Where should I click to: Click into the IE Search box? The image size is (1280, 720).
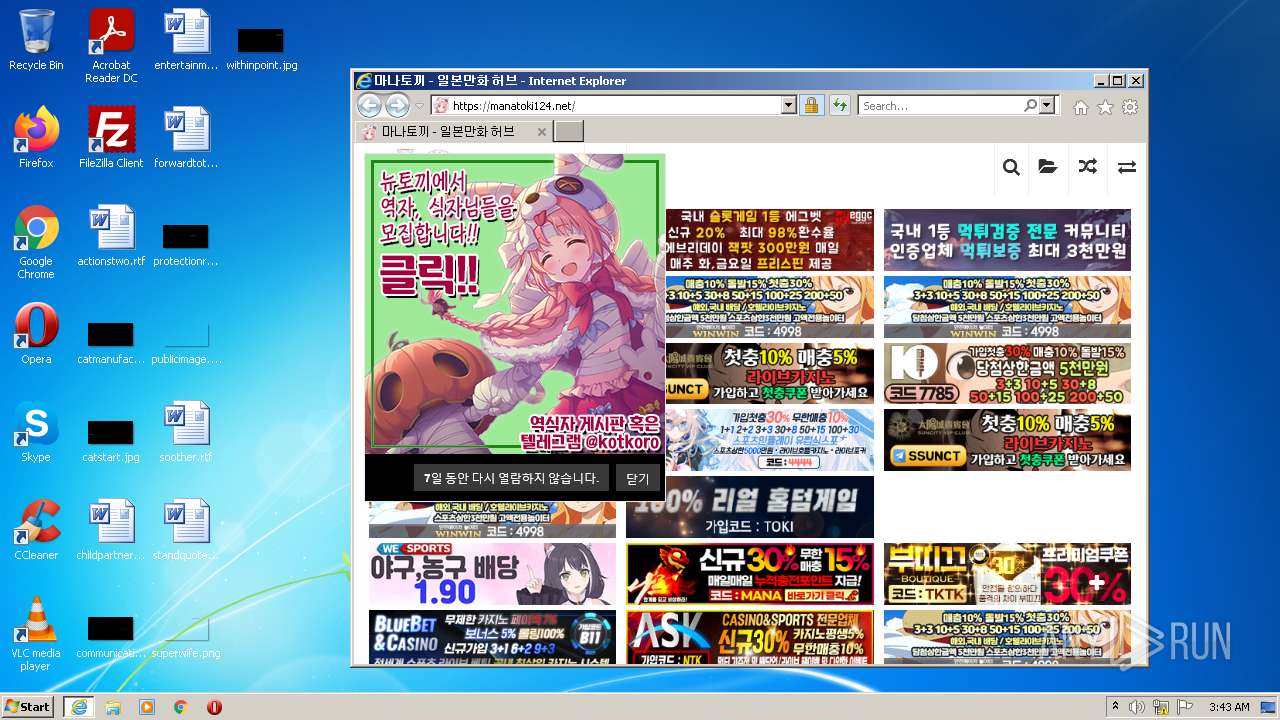pyautogui.click(x=940, y=105)
